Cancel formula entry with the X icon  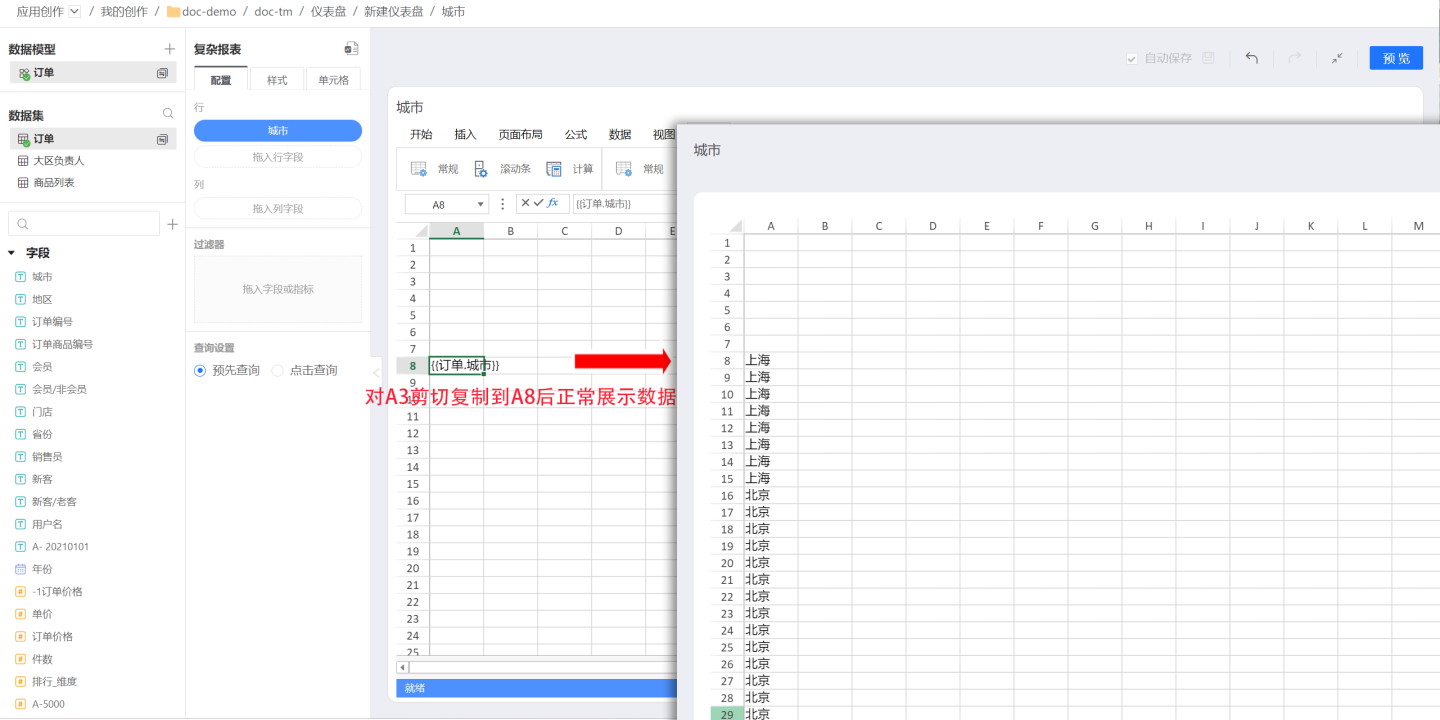coord(525,203)
